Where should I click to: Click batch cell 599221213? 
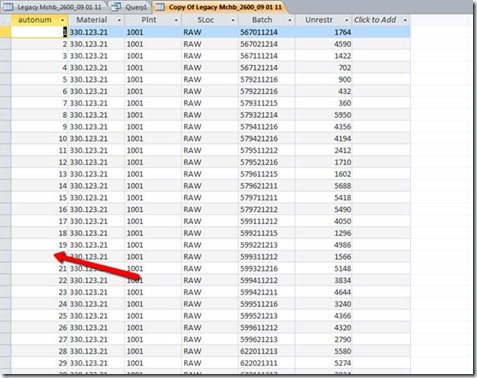point(267,245)
